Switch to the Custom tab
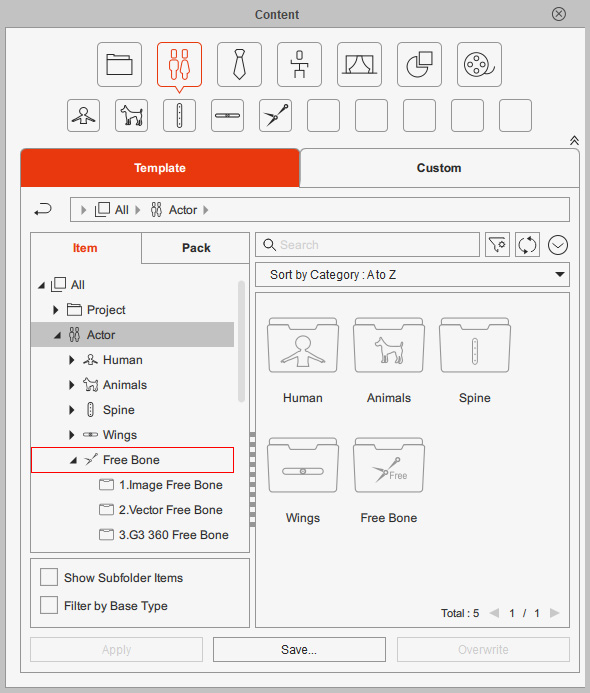This screenshot has height=693, width=590. (439, 168)
